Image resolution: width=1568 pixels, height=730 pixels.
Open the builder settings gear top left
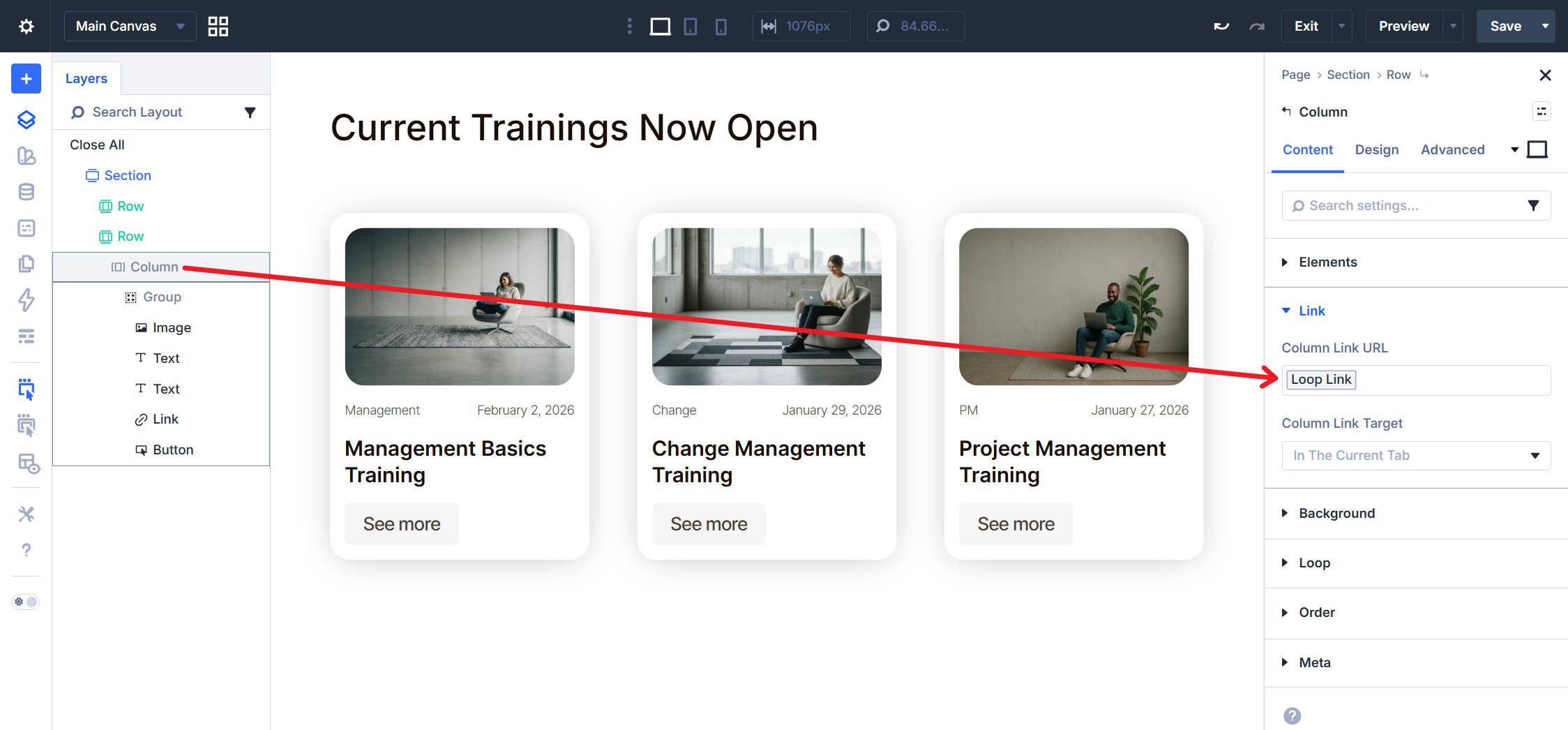pos(25,26)
